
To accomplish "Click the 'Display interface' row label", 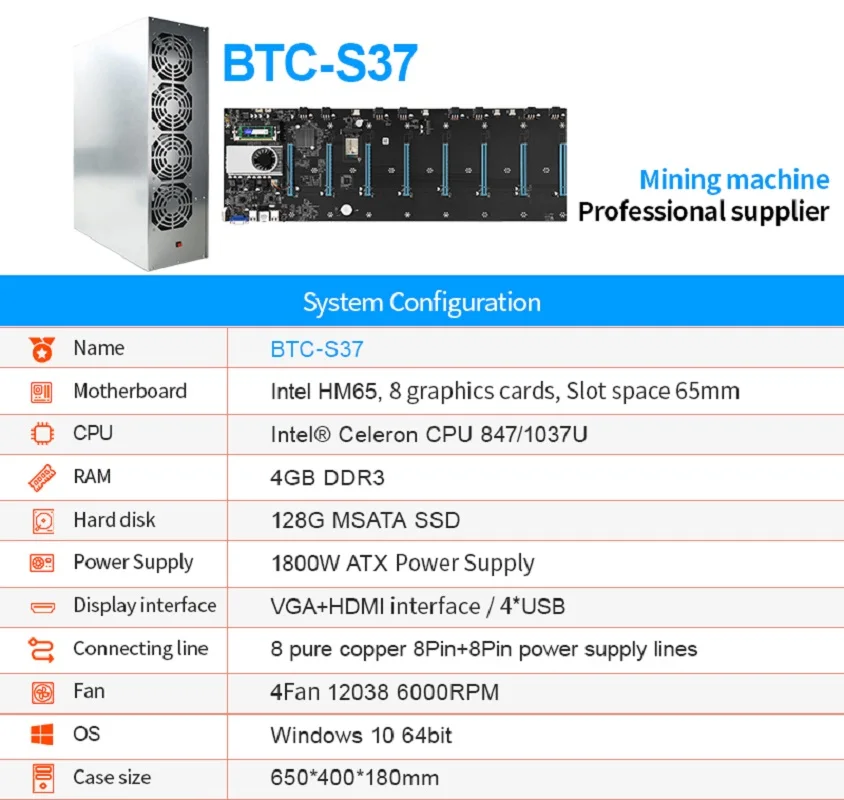I will point(145,606).
